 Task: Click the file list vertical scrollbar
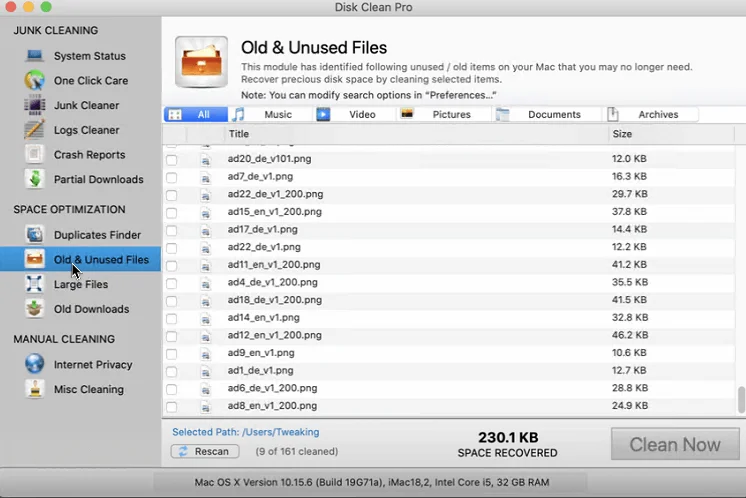point(741,400)
